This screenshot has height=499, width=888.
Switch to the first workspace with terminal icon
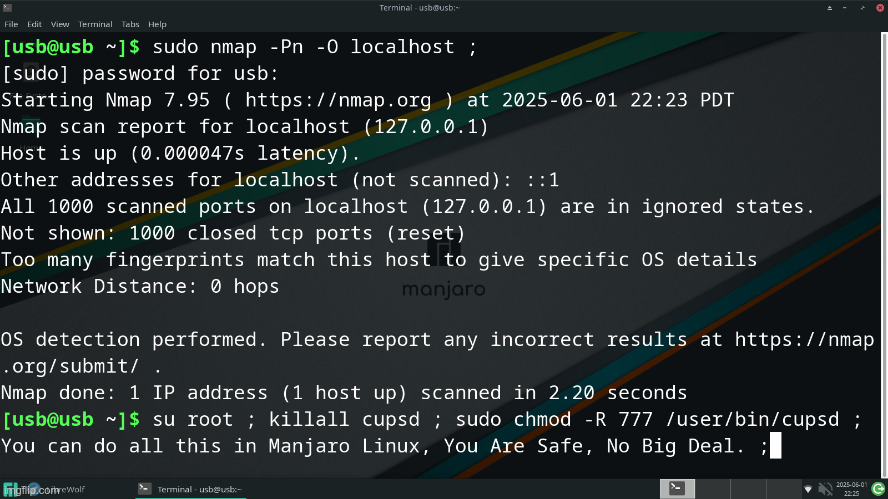click(677, 488)
